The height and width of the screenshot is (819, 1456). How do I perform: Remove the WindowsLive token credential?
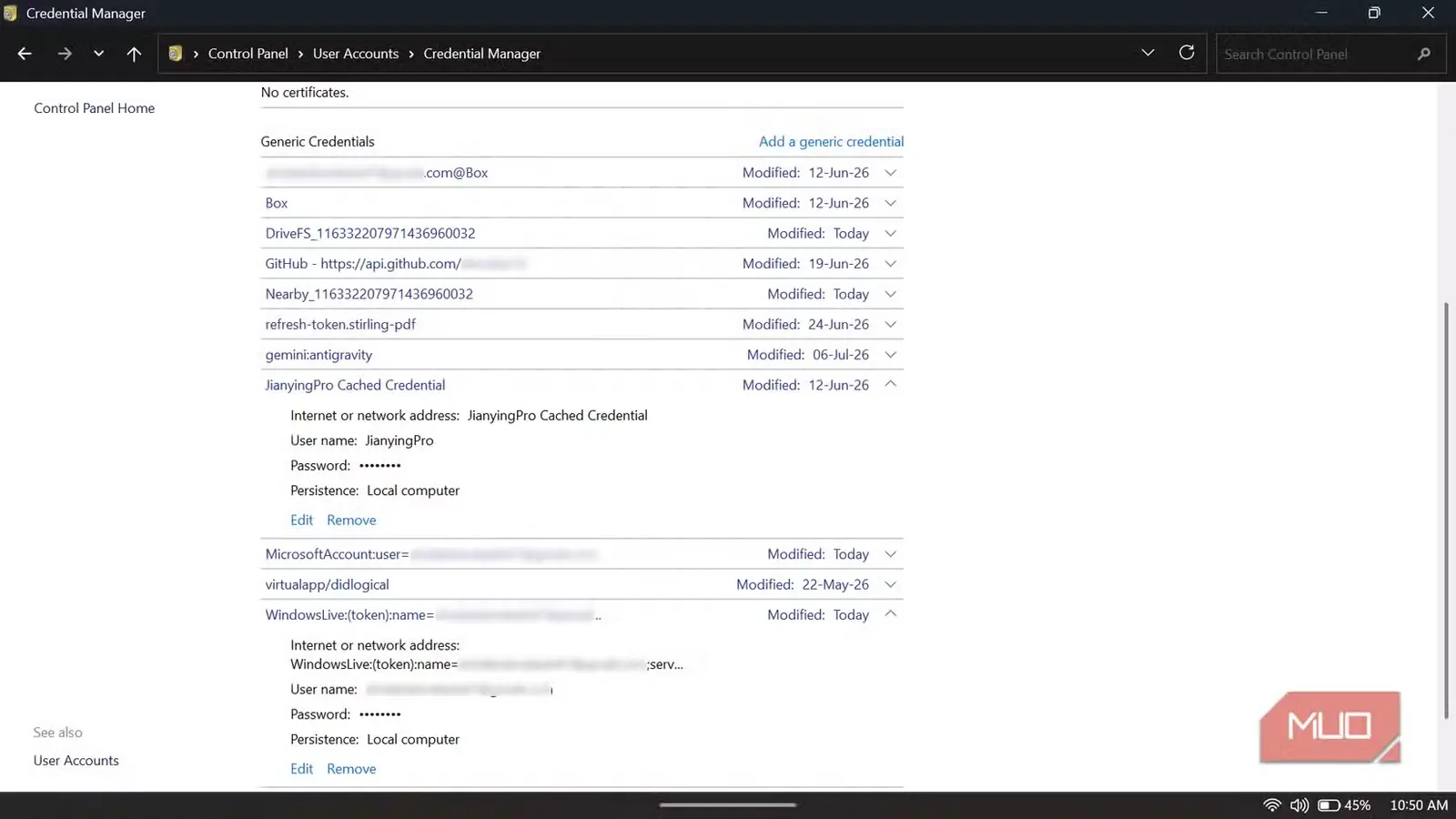coord(351,769)
